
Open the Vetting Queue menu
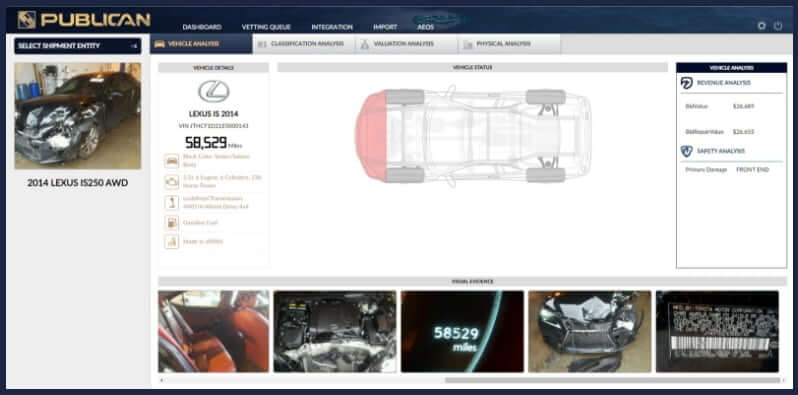[266, 27]
